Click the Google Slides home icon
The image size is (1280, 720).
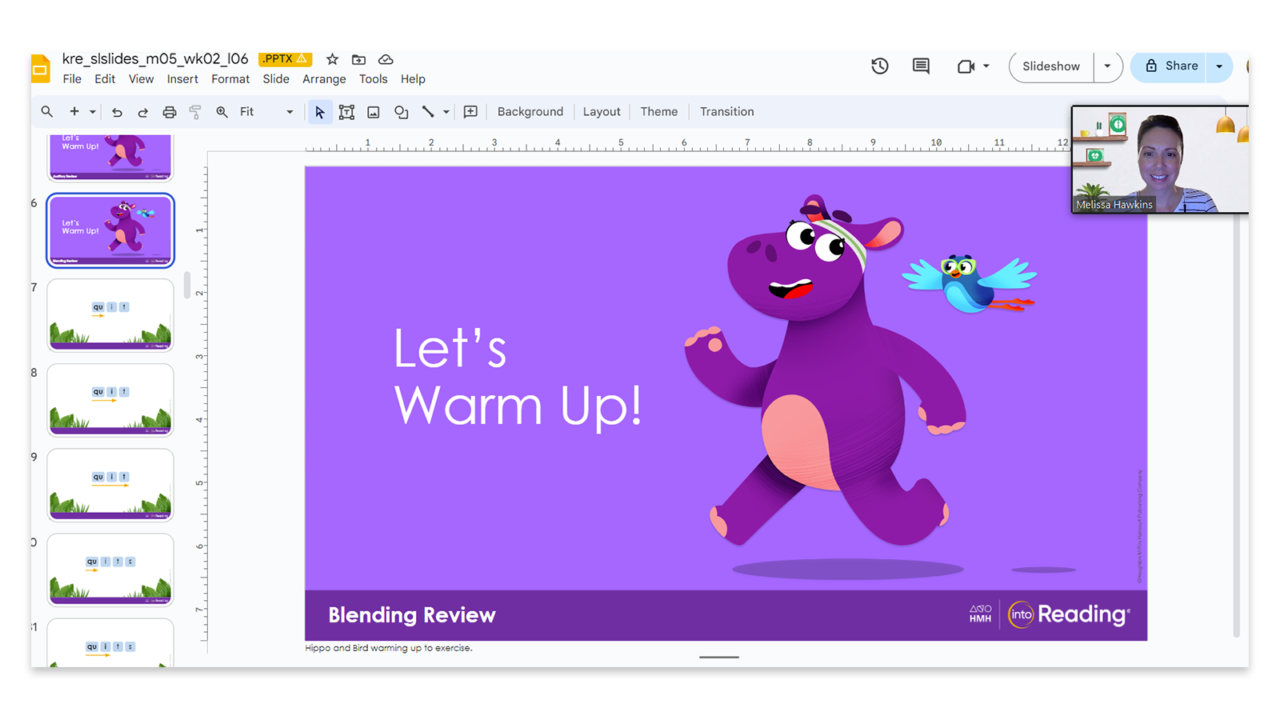pos(40,68)
